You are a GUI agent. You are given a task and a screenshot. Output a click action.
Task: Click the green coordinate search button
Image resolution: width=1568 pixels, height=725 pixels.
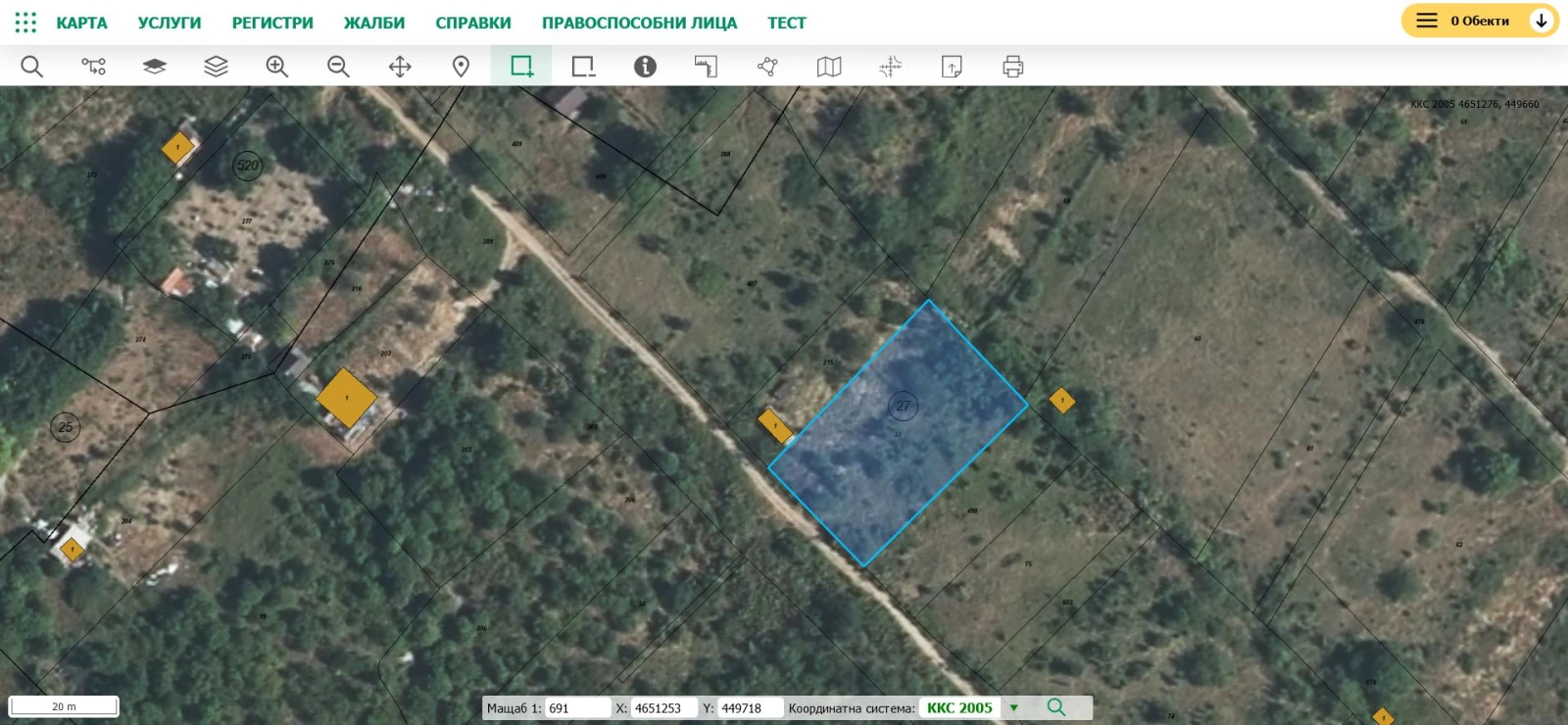1055,707
